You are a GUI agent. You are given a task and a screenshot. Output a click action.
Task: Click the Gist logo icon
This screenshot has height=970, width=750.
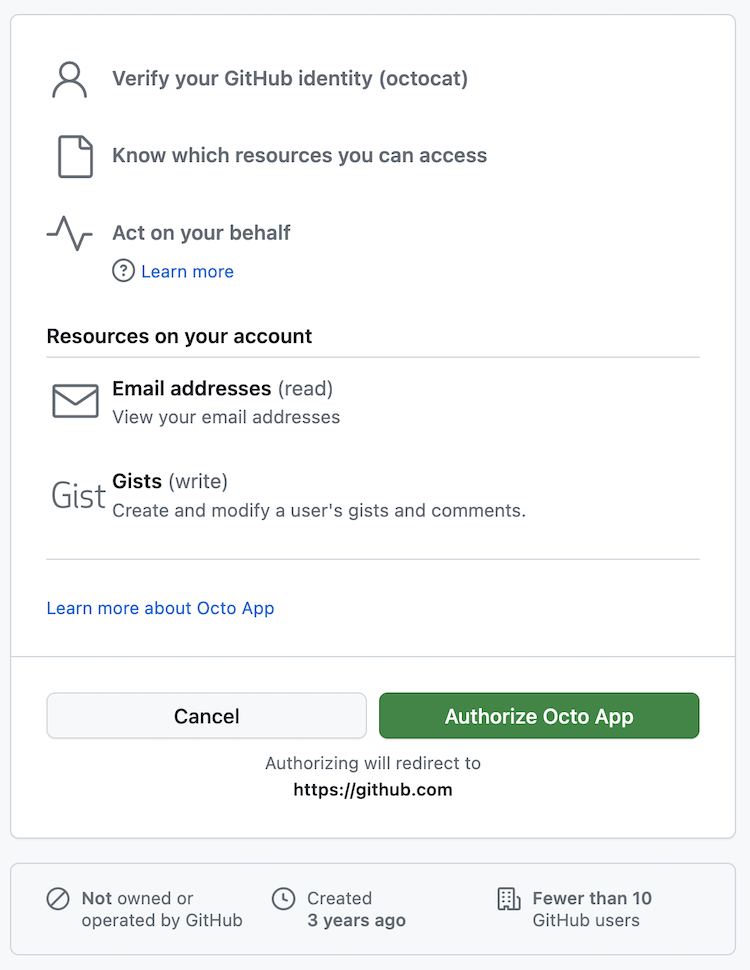[77, 494]
